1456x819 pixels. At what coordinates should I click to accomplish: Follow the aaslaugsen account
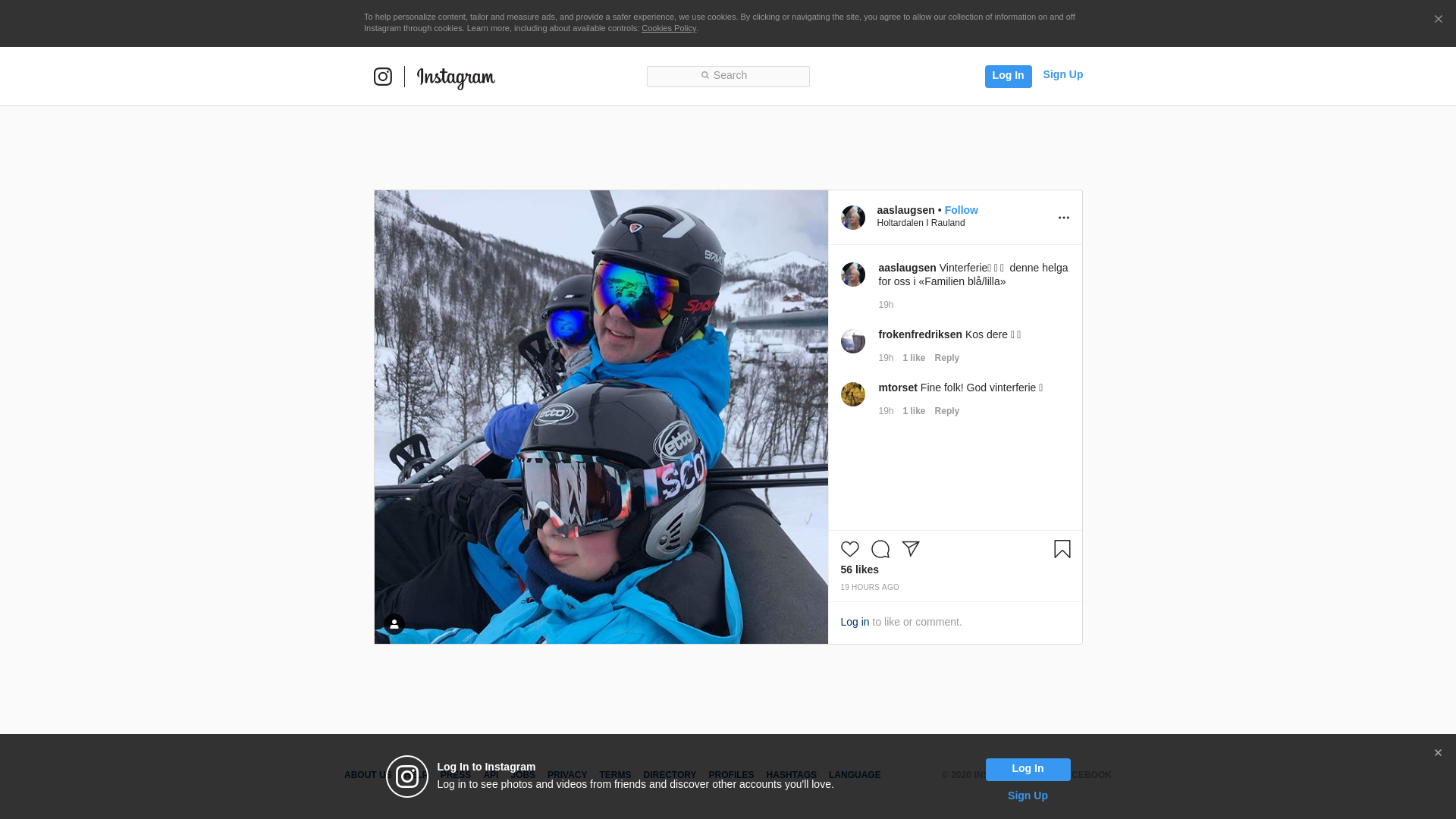click(961, 210)
